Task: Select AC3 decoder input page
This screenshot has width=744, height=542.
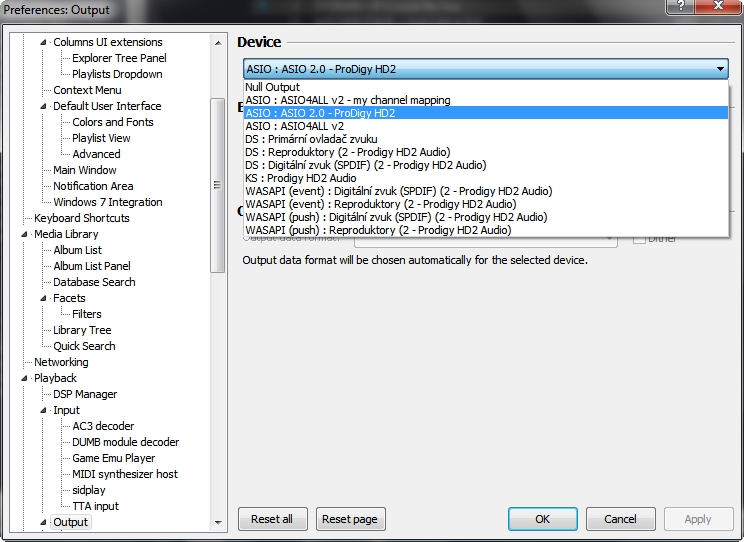Action: point(103,427)
